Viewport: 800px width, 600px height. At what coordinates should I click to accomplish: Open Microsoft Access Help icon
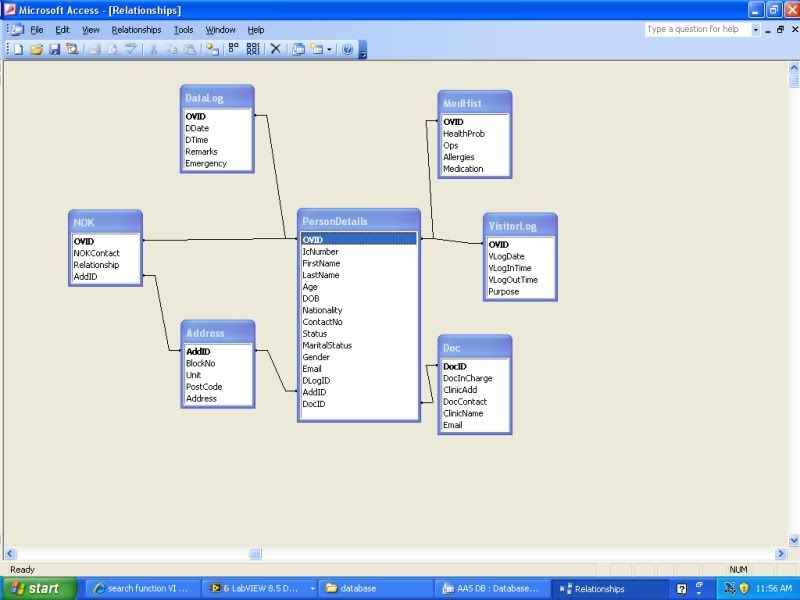(x=347, y=48)
